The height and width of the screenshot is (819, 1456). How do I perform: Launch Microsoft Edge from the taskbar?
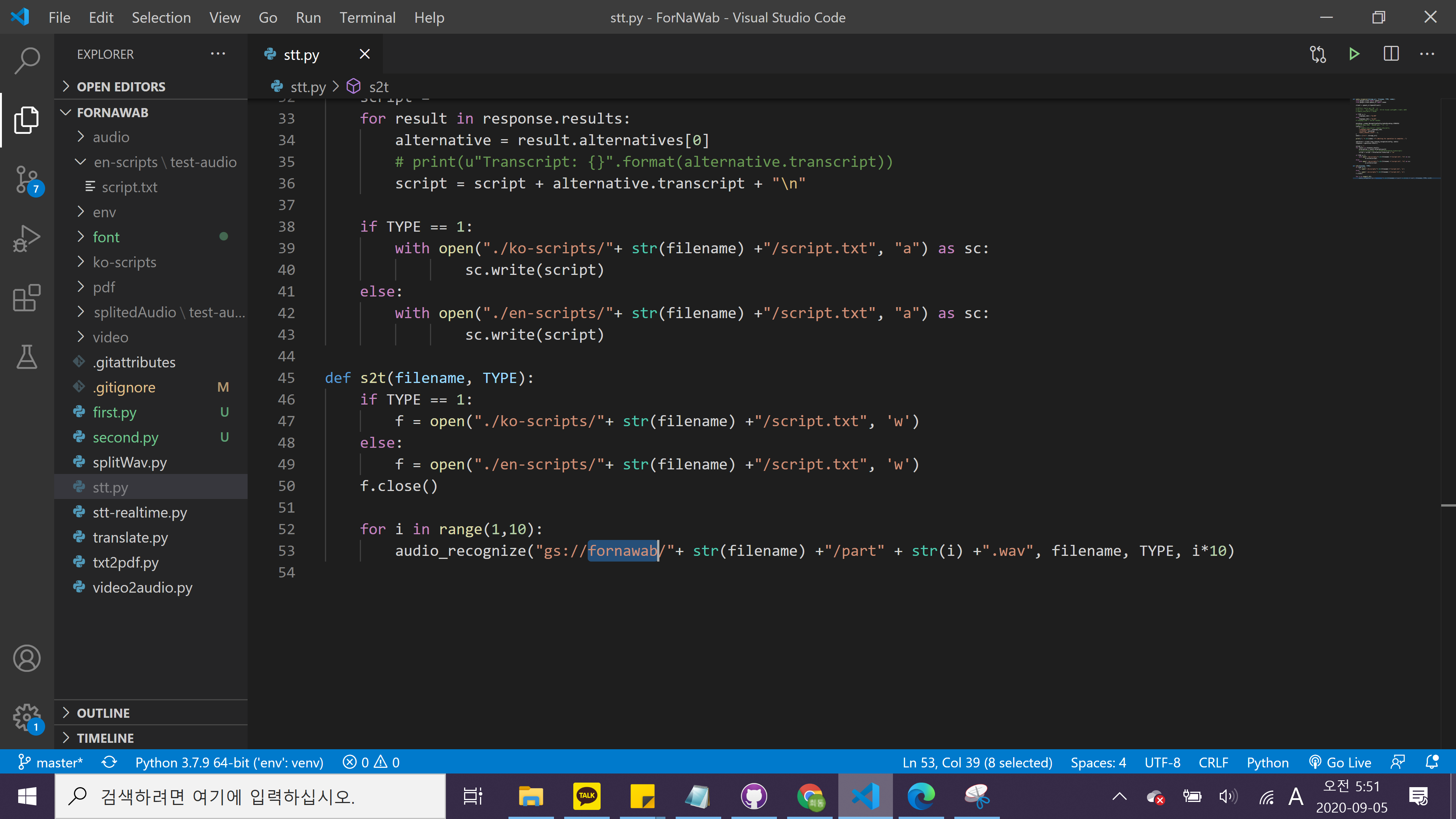[x=921, y=796]
